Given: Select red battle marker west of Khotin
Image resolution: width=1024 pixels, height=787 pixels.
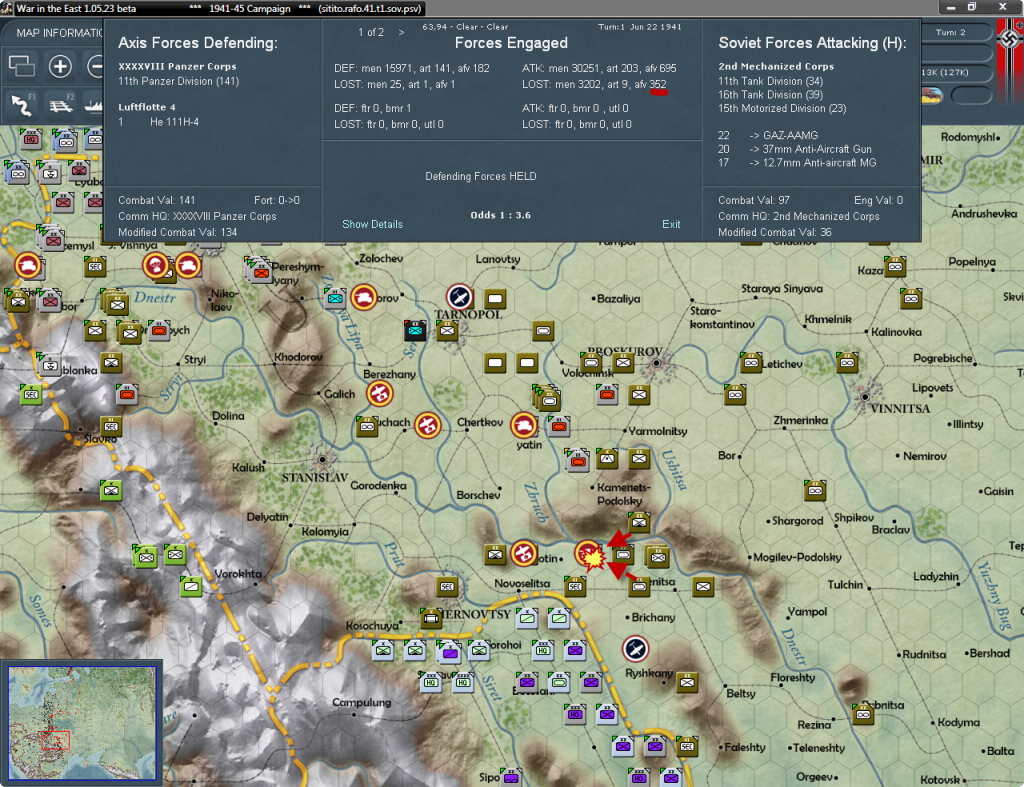Looking at the screenshot, I should [x=524, y=553].
